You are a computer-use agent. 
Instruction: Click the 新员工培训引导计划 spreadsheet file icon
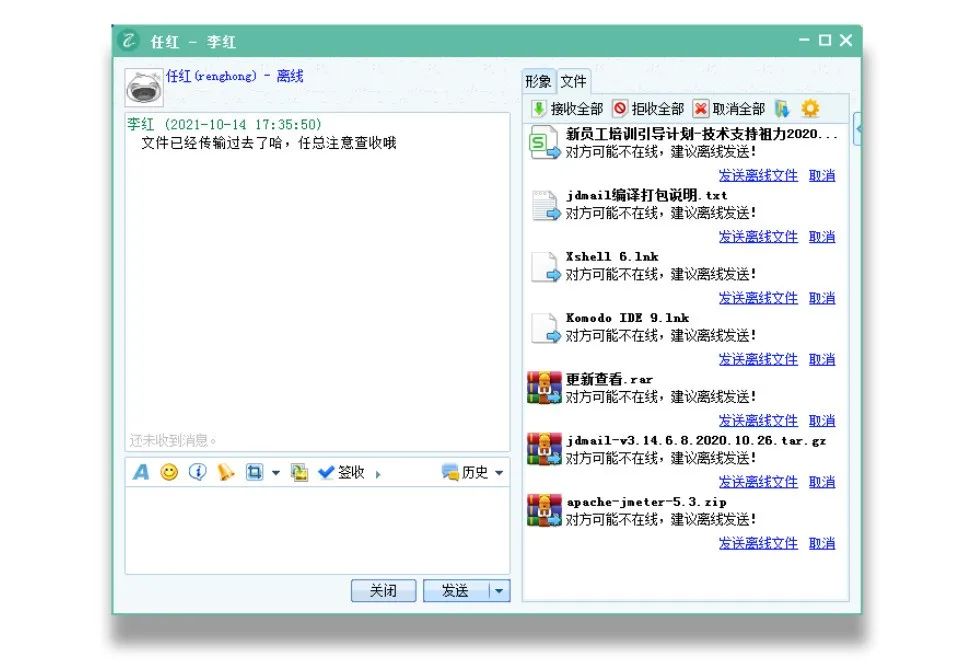544,142
